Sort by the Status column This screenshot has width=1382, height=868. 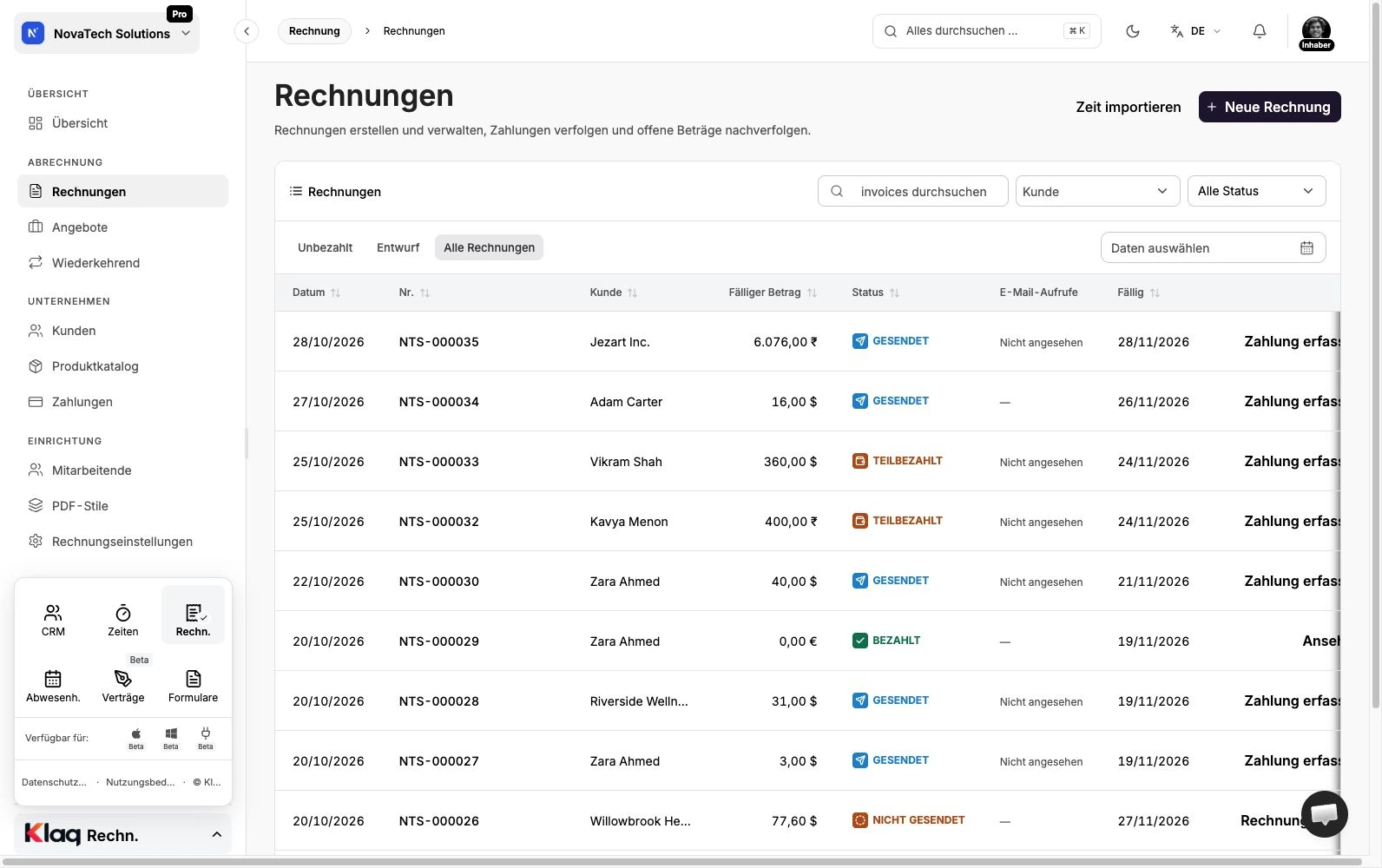click(875, 293)
